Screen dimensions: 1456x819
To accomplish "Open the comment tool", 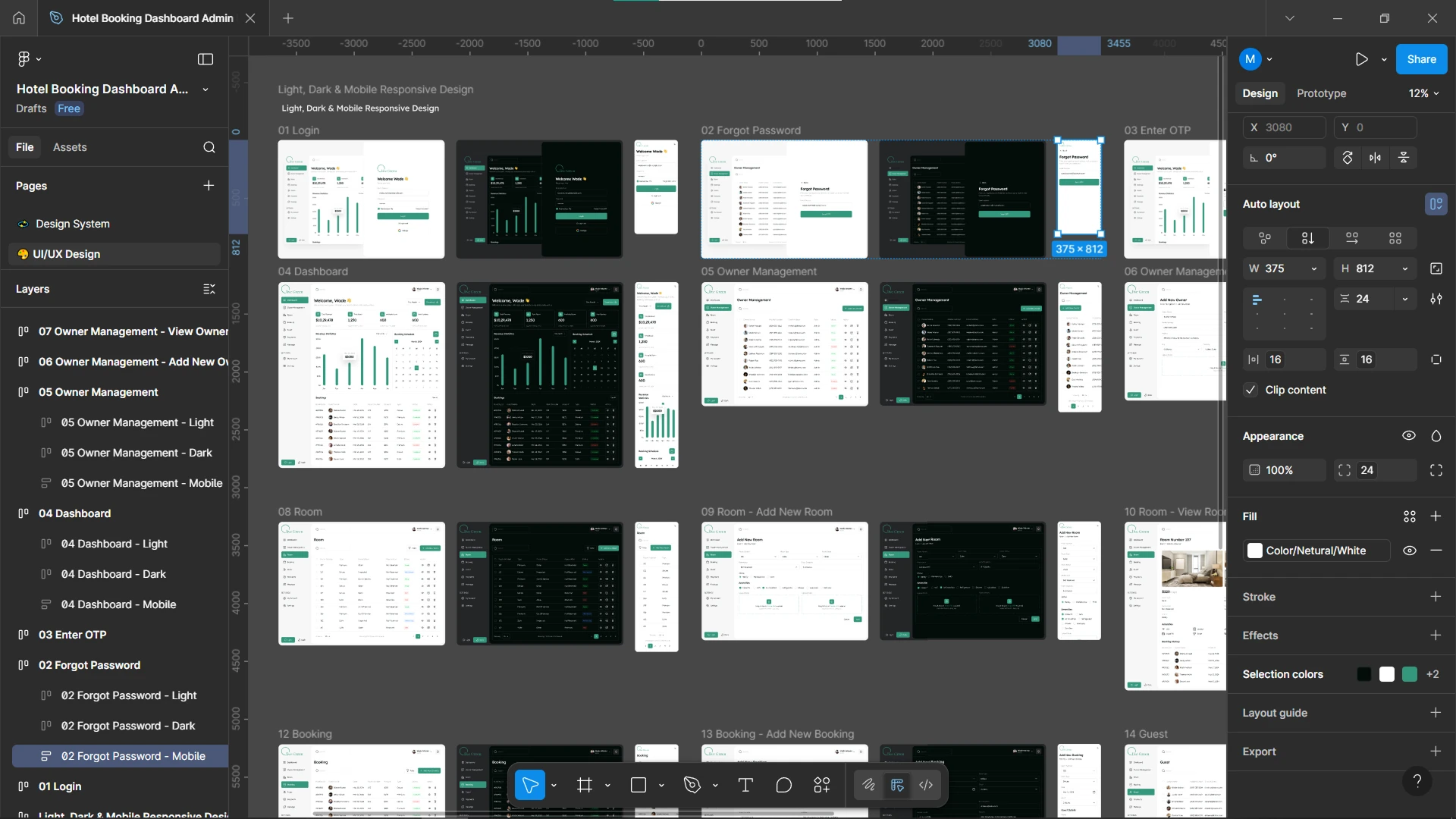I will point(784,785).
